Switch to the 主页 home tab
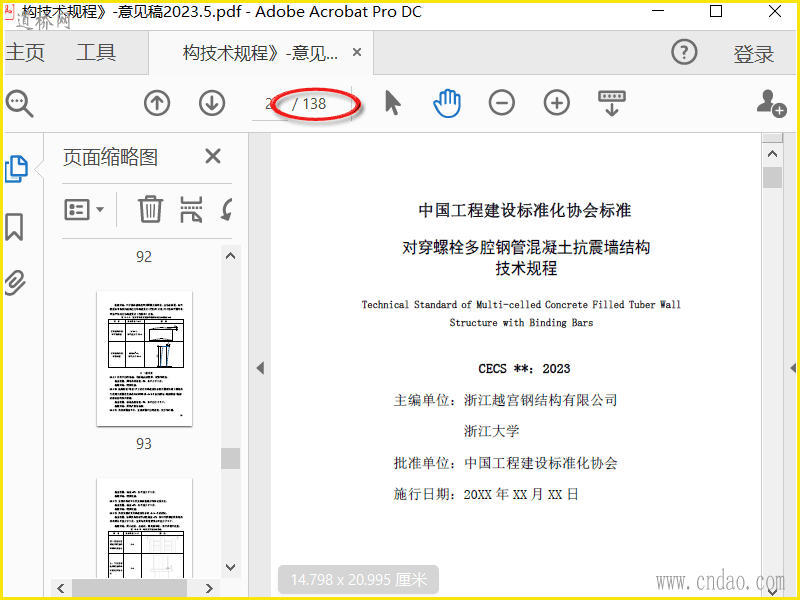 25,53
